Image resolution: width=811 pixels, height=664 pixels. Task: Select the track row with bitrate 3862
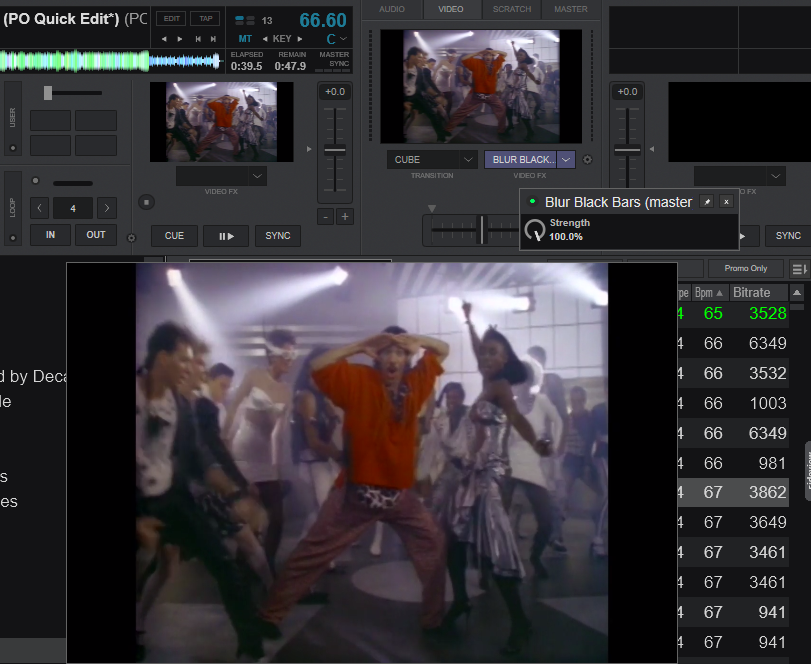(x=733, y=492)
